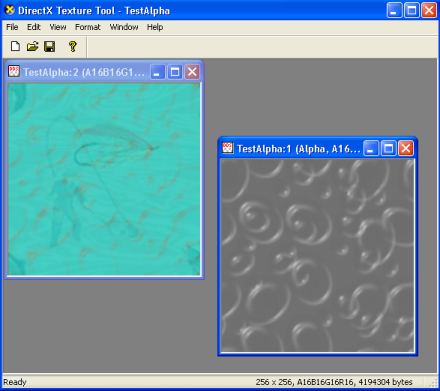Open the Edit menu
Image resolution: width=440 pixels, height=391 pixels.
point(34,27)
